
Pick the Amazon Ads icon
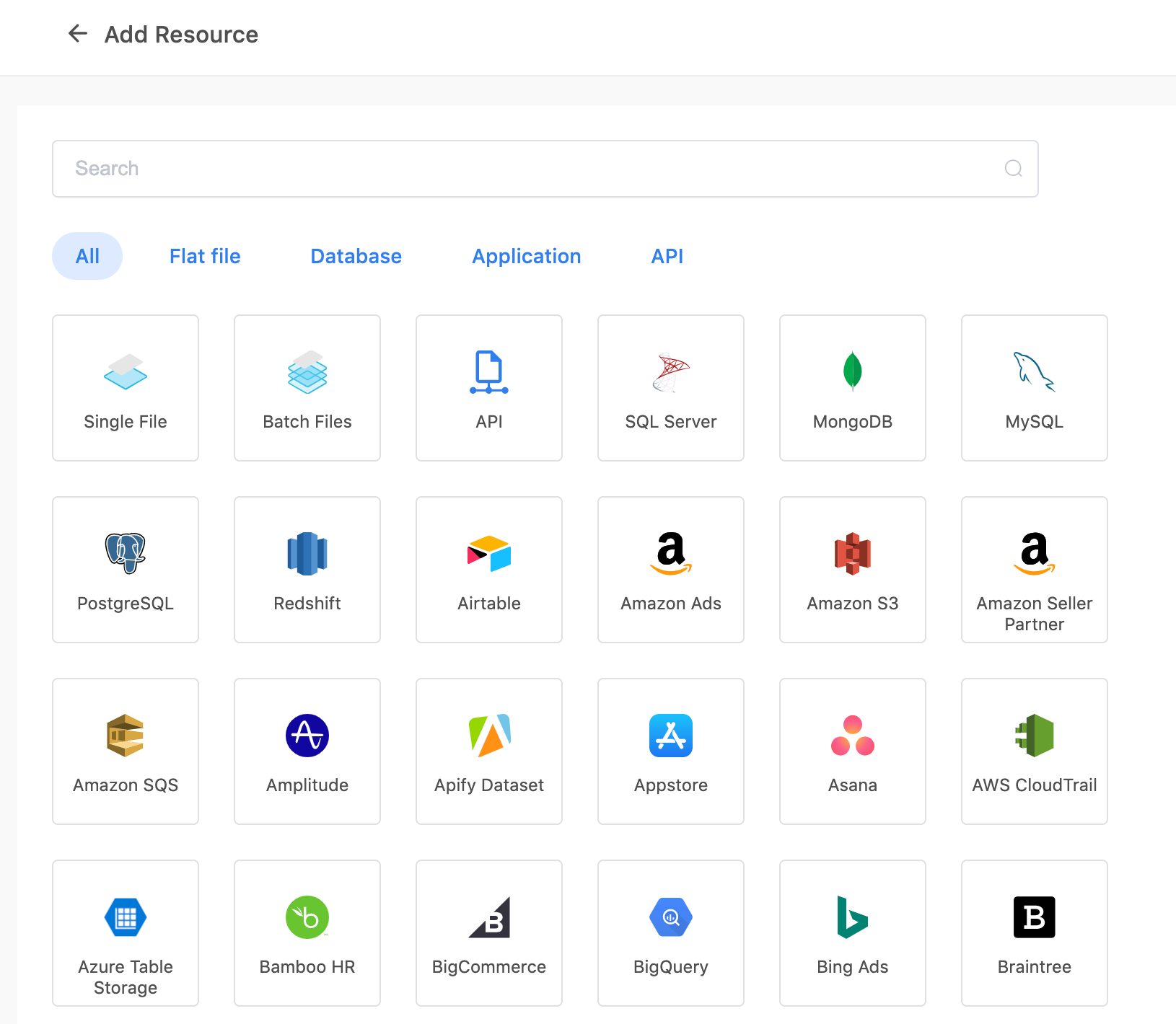pyautogui.click(x=671, y=553)
